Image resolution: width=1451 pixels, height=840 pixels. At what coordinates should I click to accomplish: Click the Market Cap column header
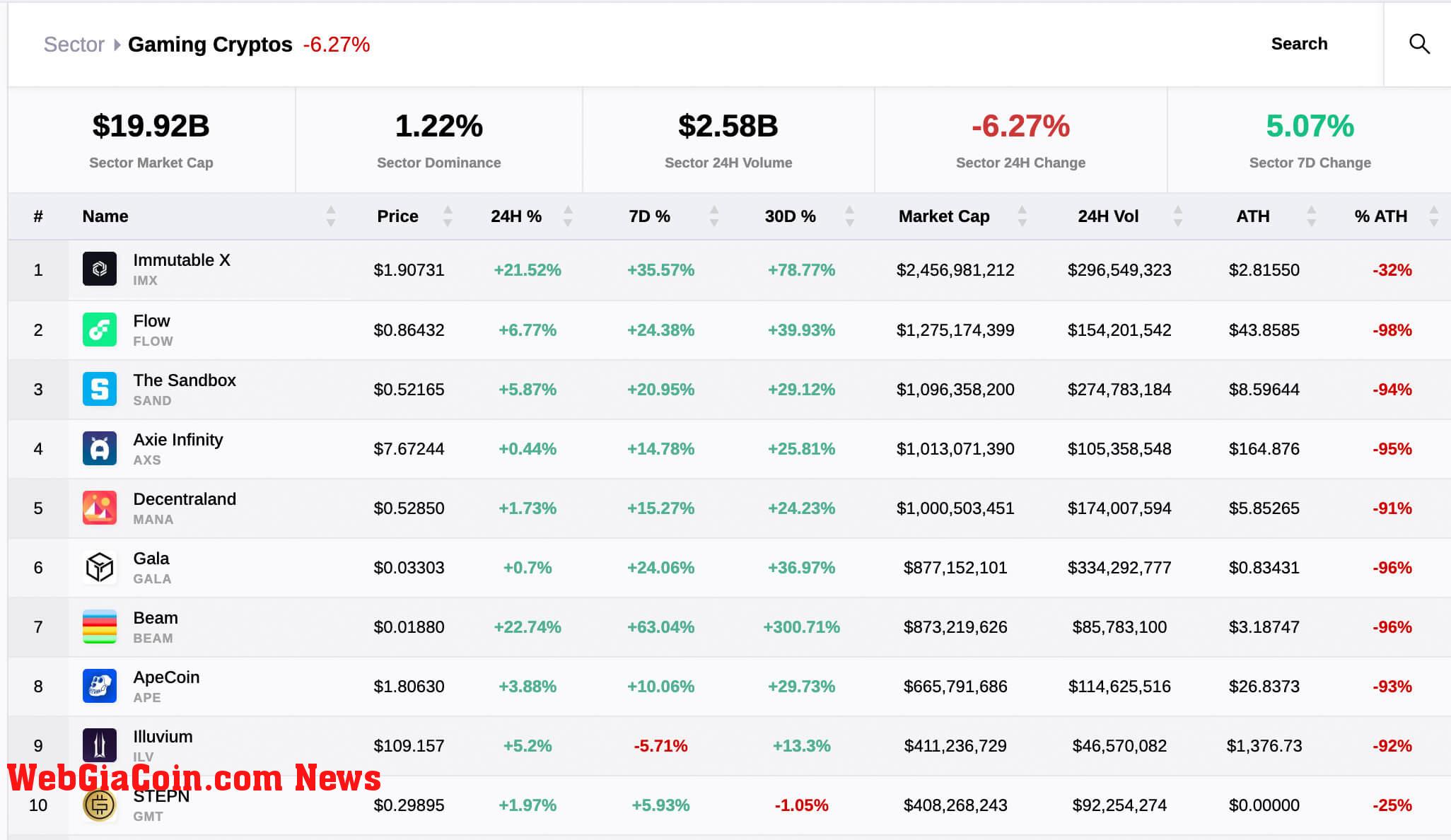[x=944, y=216]
